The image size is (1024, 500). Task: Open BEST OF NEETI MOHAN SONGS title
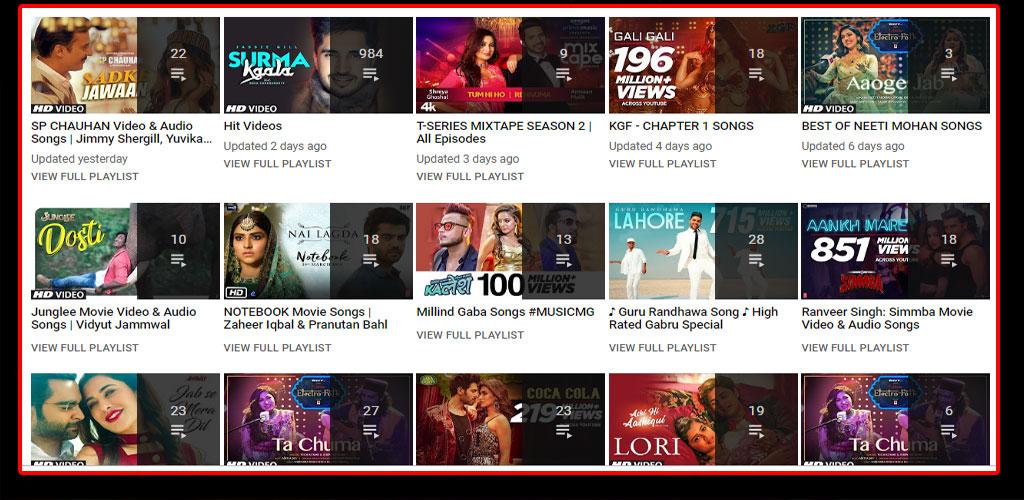click(x=891, y=126)
